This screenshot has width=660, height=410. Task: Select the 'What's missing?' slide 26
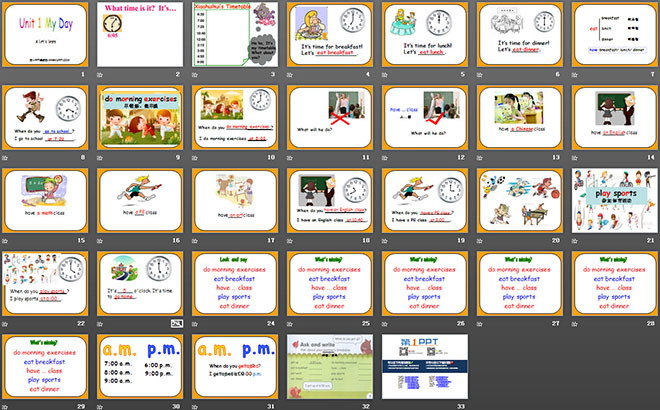pyautogui.click(x=425, y=284)
